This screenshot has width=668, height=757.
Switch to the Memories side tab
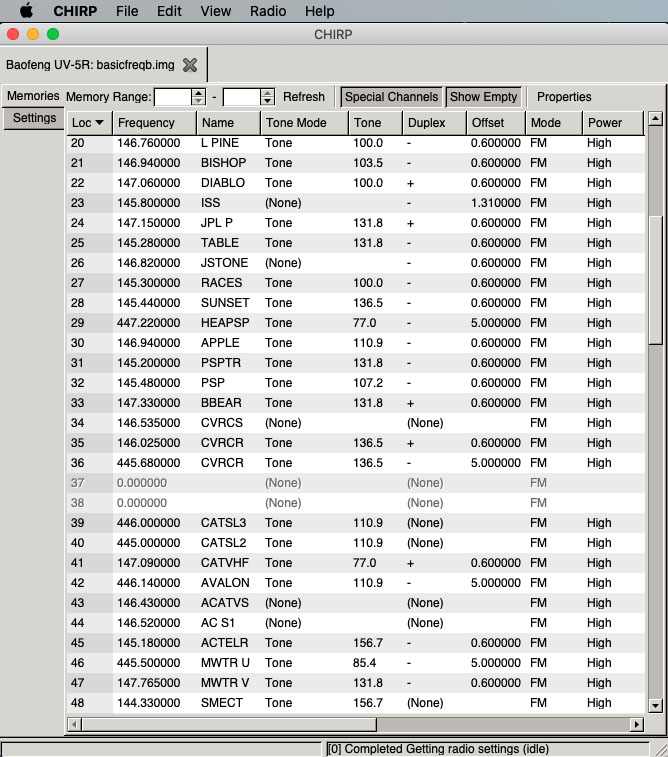point(33,96)
